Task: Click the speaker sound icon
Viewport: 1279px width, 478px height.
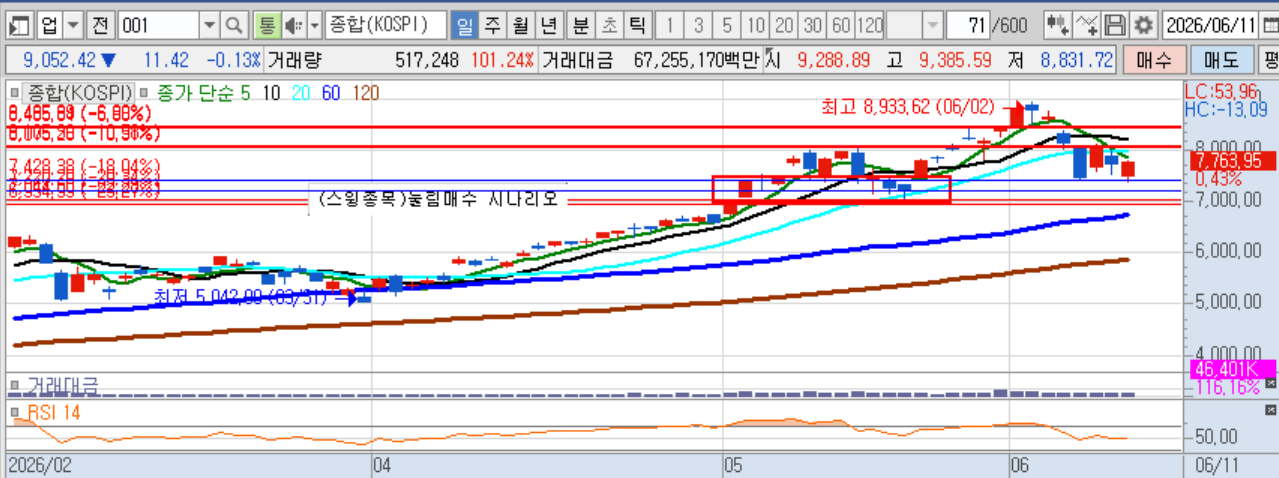Action: (x=293, y=24)
